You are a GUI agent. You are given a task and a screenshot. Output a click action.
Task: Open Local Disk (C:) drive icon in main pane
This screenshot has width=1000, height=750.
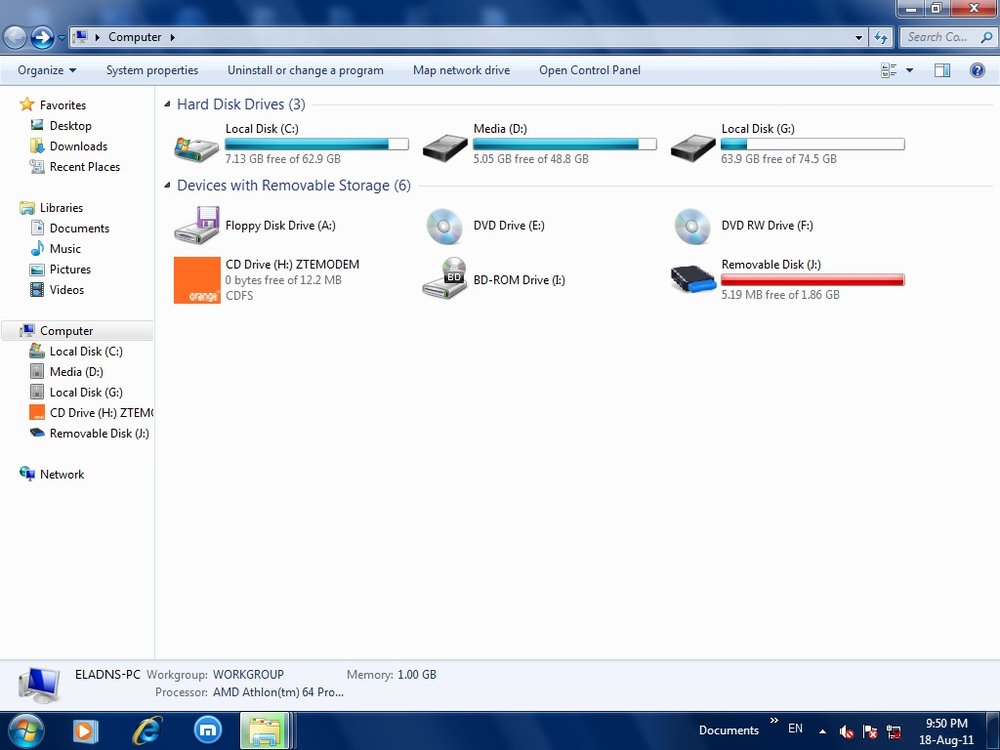[196, 149]
